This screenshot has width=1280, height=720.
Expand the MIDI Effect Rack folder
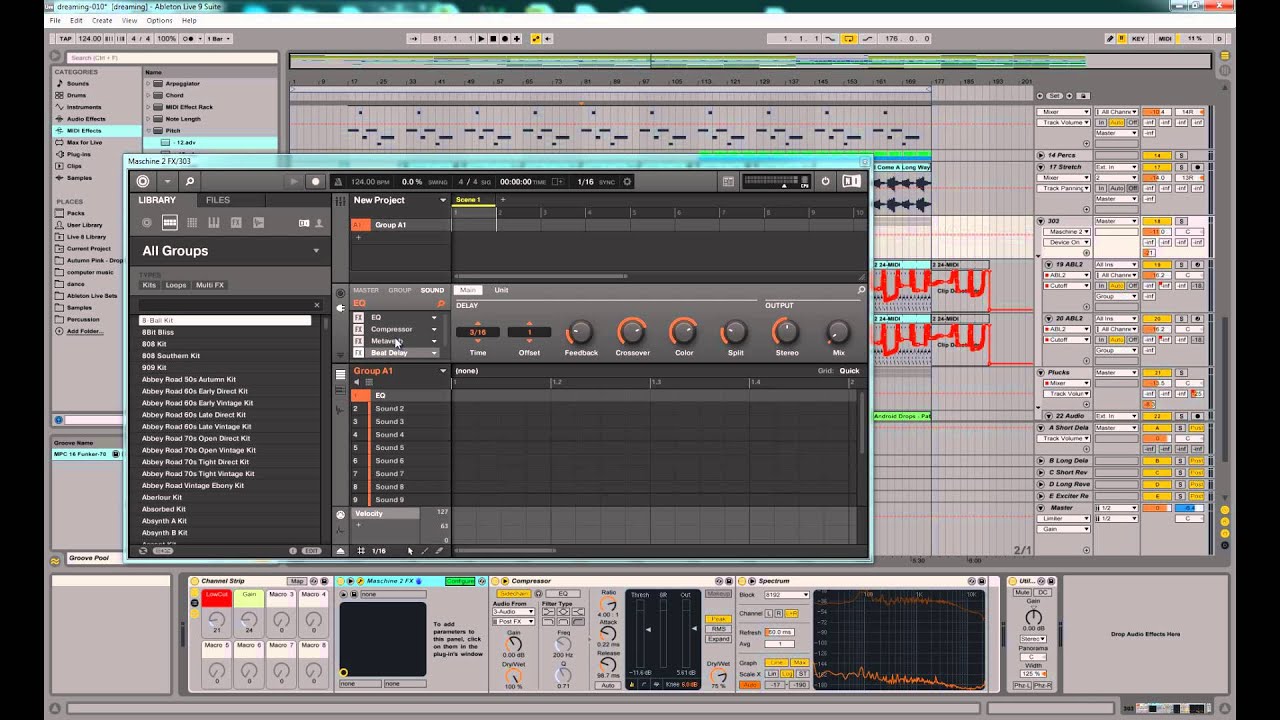pyautogui.click(x=148, y=107)
